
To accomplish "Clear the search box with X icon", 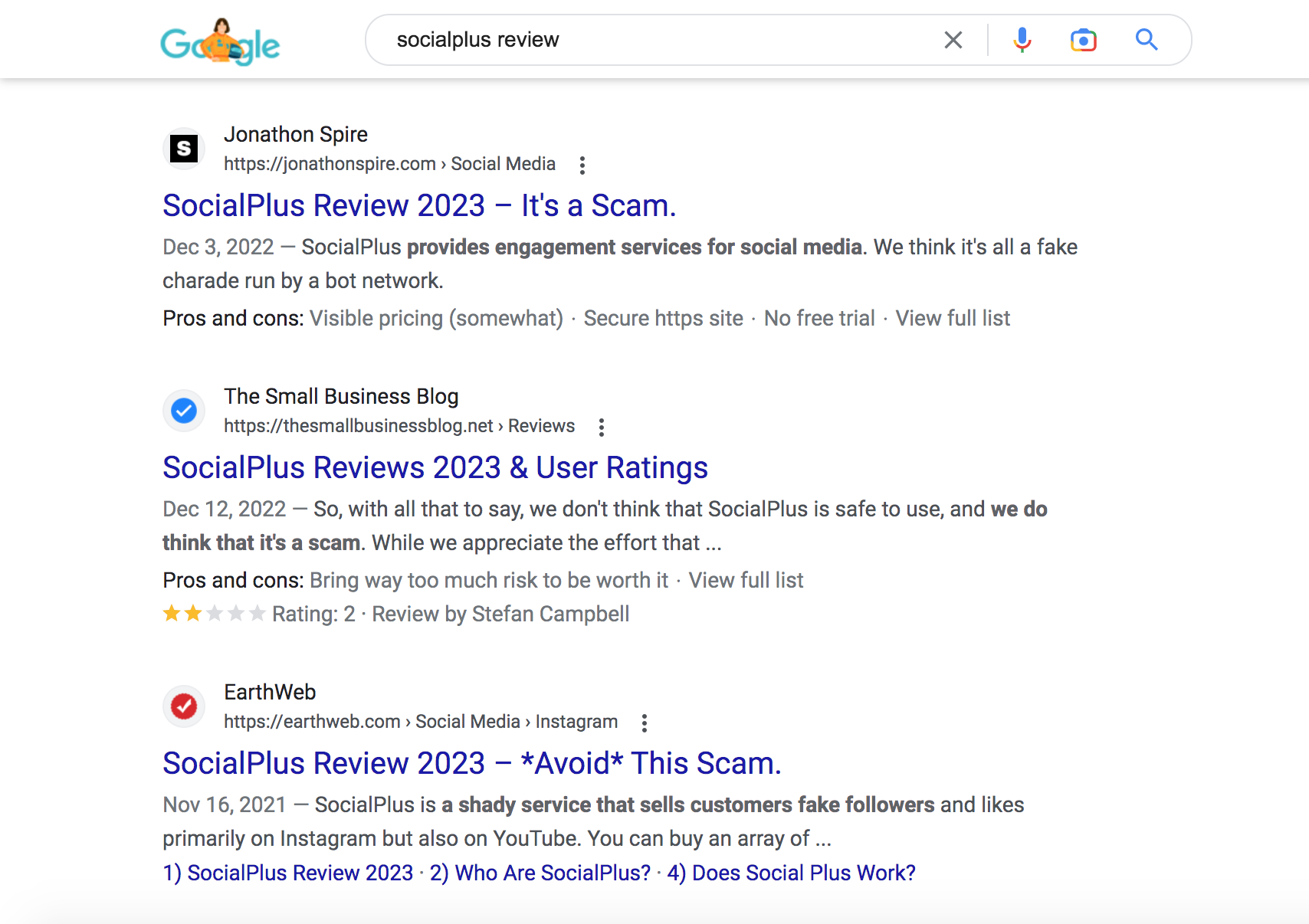I will (x=953, y=40).
